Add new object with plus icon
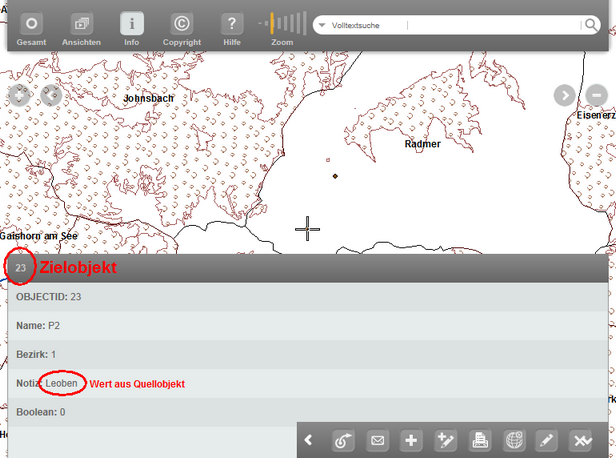The height and width of the screenshot is (458, 616). point(411,440)
